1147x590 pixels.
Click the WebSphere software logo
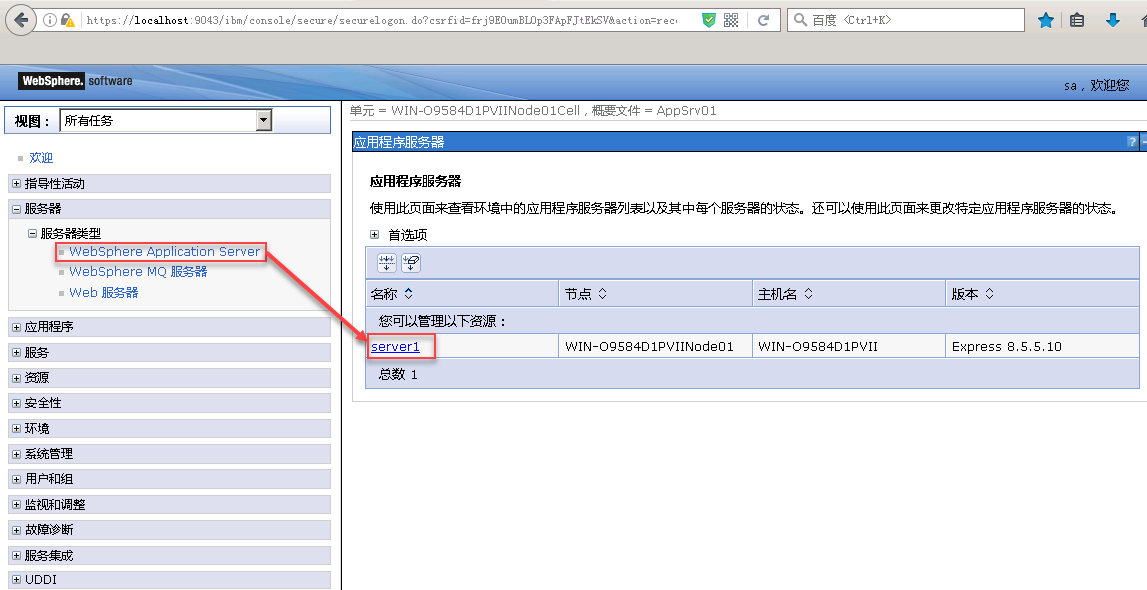pyautogui.click(x=76, y=81)
